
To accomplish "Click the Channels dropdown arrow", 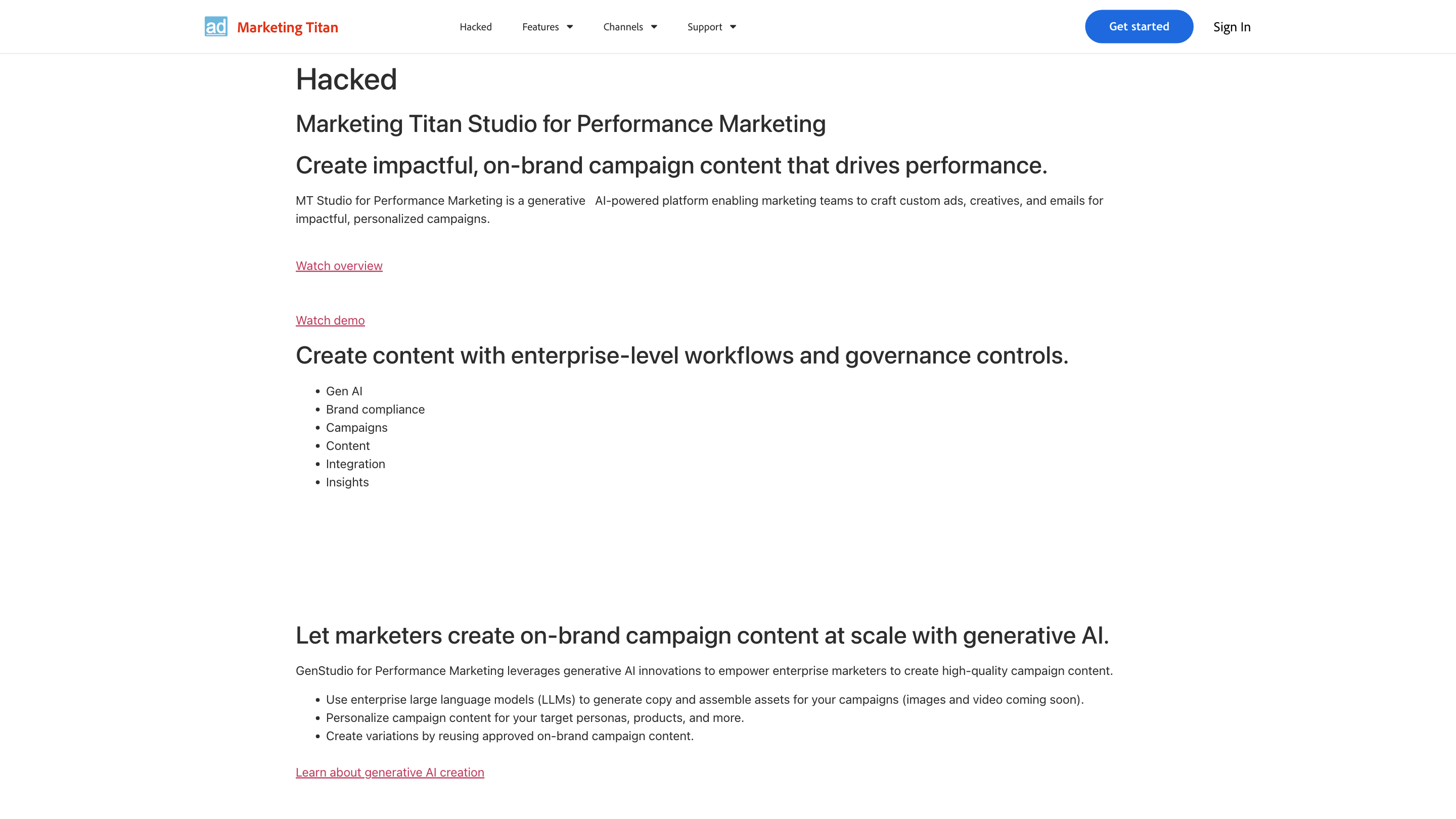I will coord(654,27).
